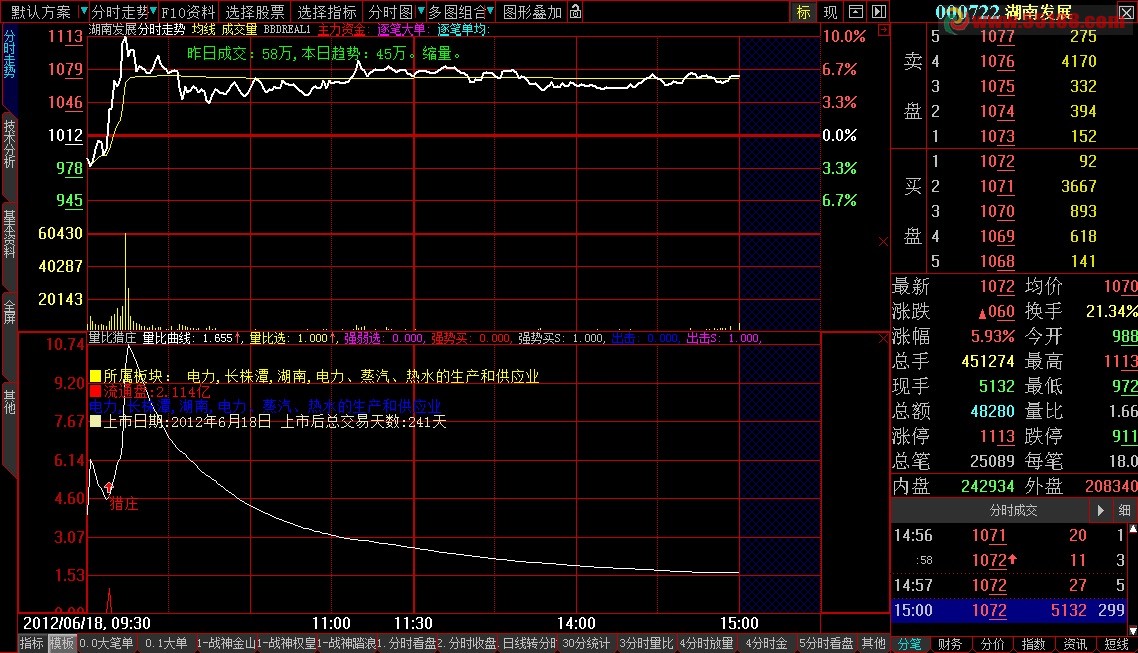Select the 30分统计 template tab

coord(586,643)
